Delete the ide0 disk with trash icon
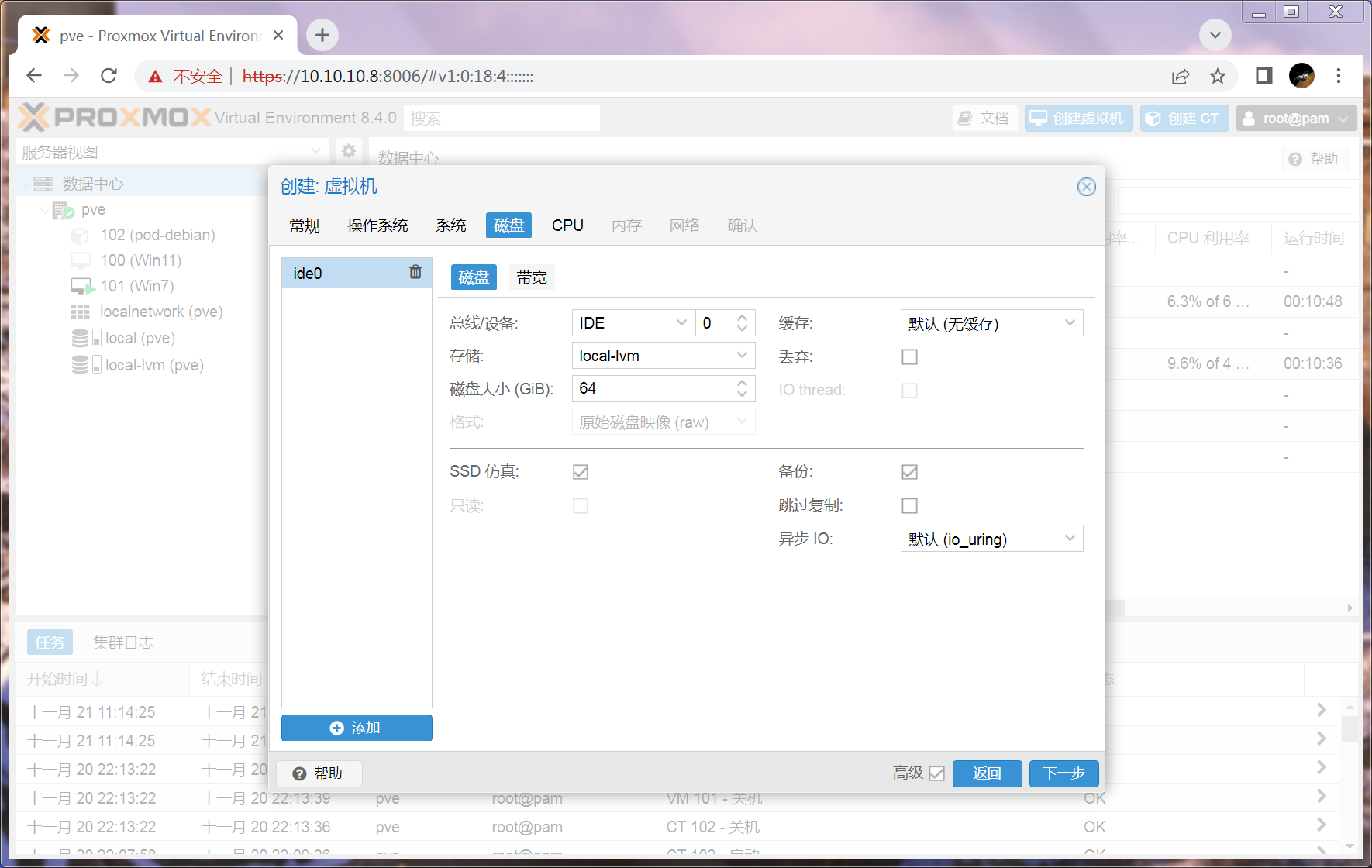This screenshot has height=868, width=1372. 415,272
